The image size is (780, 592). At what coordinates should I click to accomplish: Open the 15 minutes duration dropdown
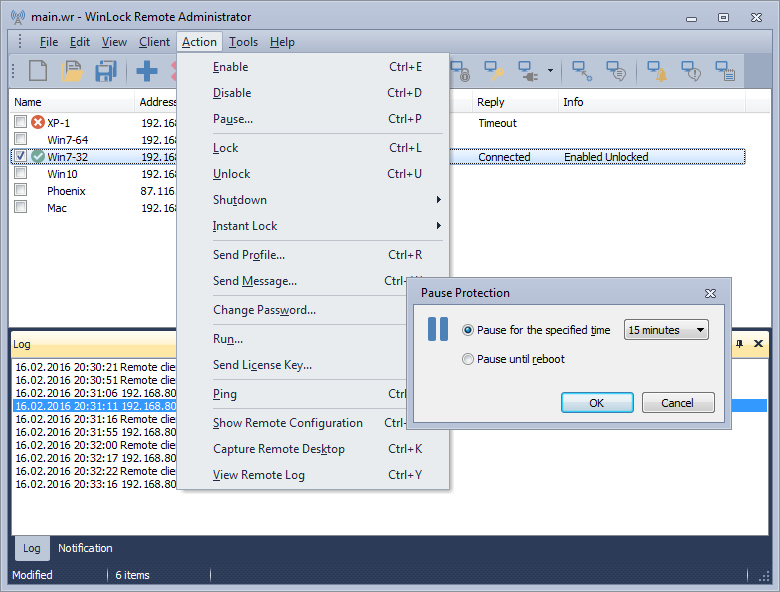[x=666, y=330]
